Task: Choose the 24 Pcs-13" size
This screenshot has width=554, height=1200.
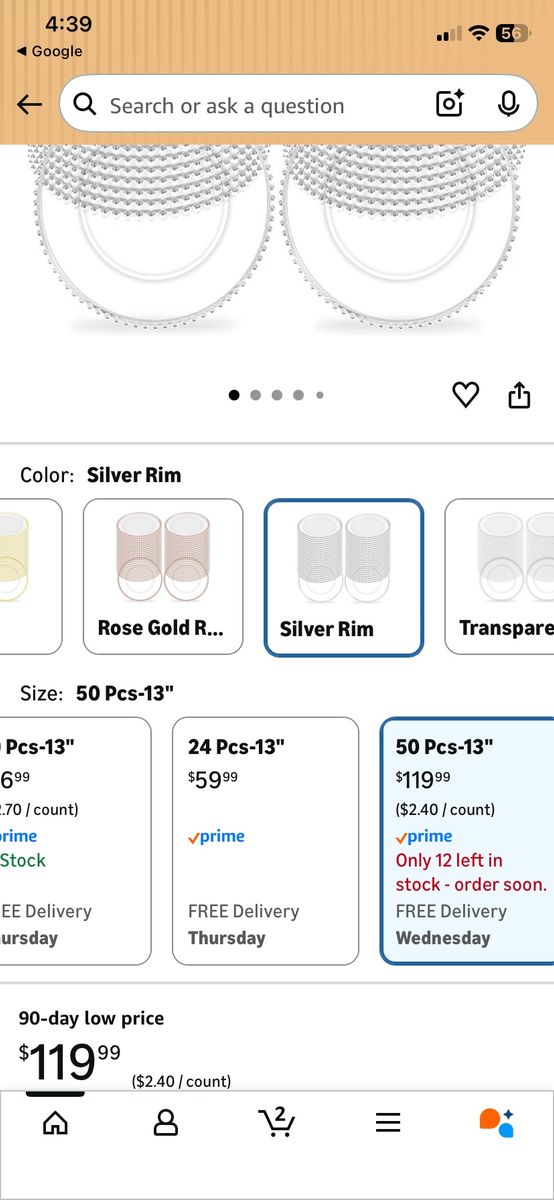Action: point(265,841)
